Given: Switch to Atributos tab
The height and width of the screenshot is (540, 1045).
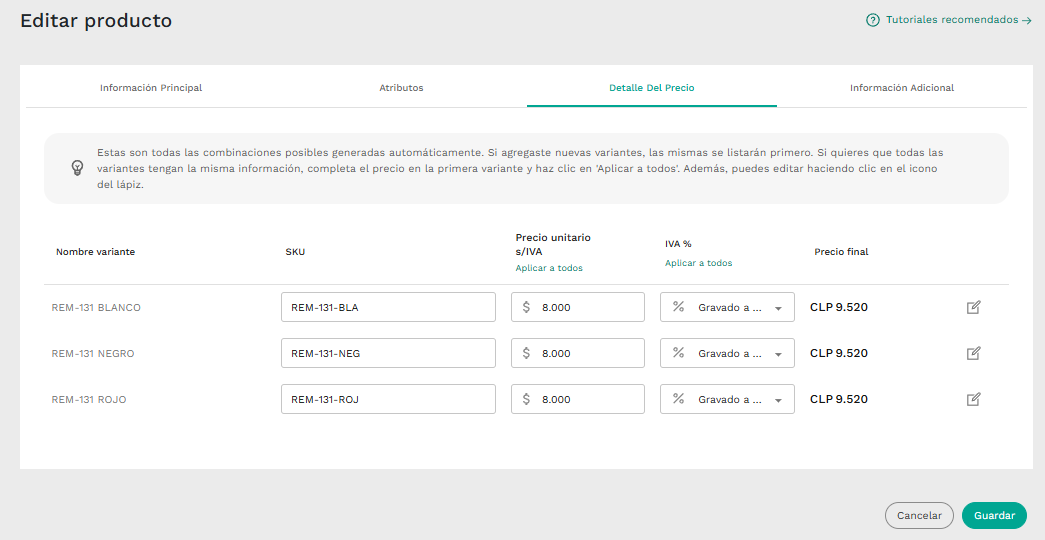Looking at the screenshot, I should [x=401, y=87].
